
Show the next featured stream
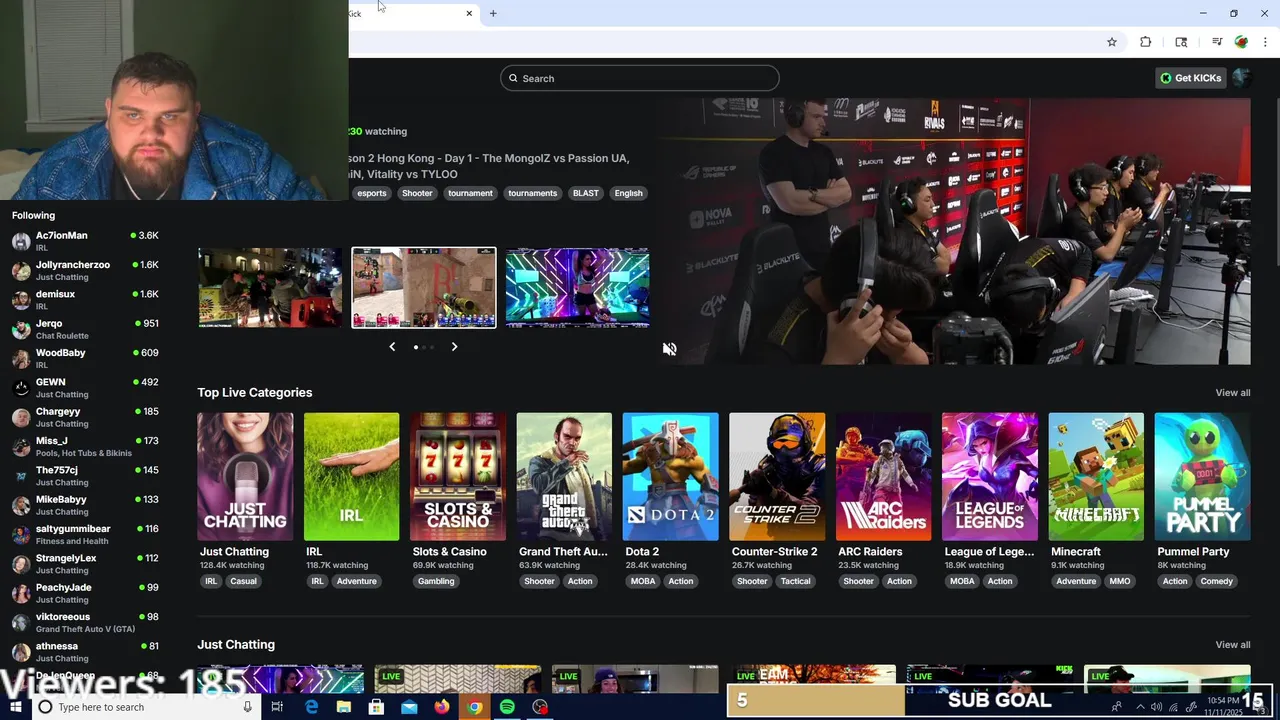click(x=454, y=347)
